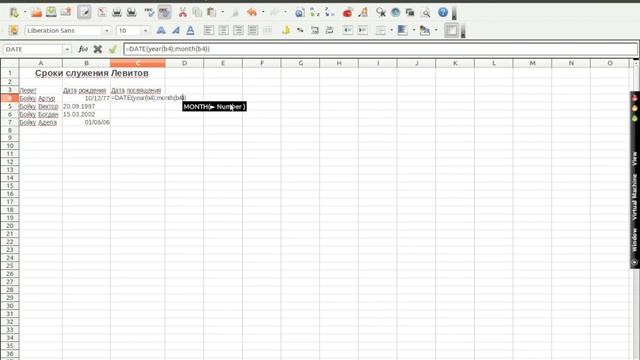This screenshot has width=640, height=360.
Task: Export directly as PDF
Action: coord(102,13)
